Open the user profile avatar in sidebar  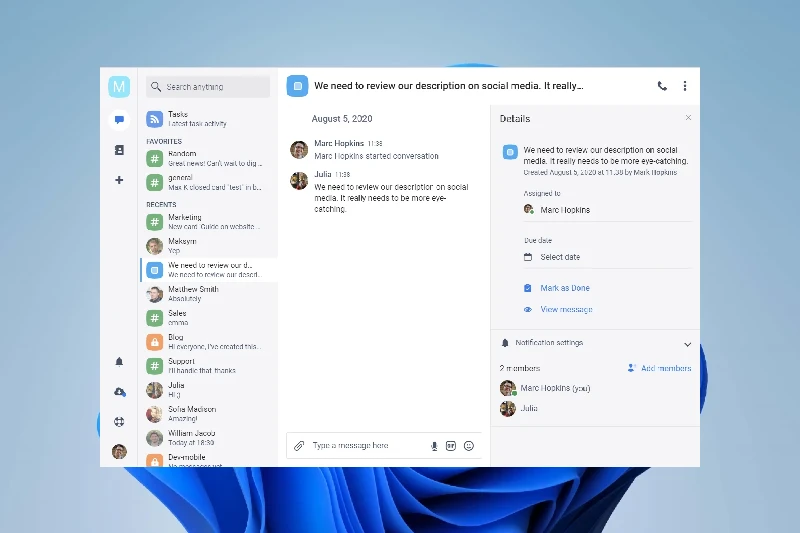[119, 451]
